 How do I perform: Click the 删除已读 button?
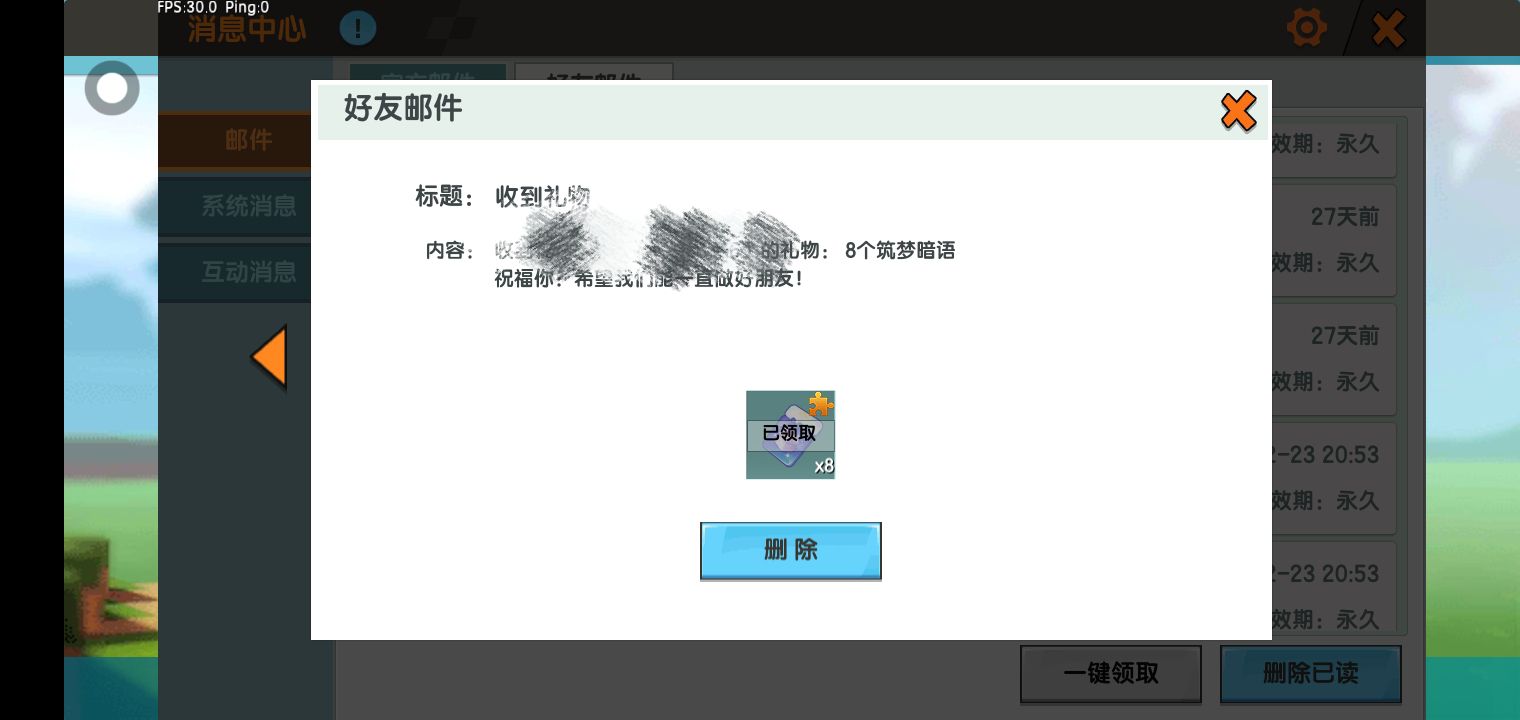point(1310,673)
